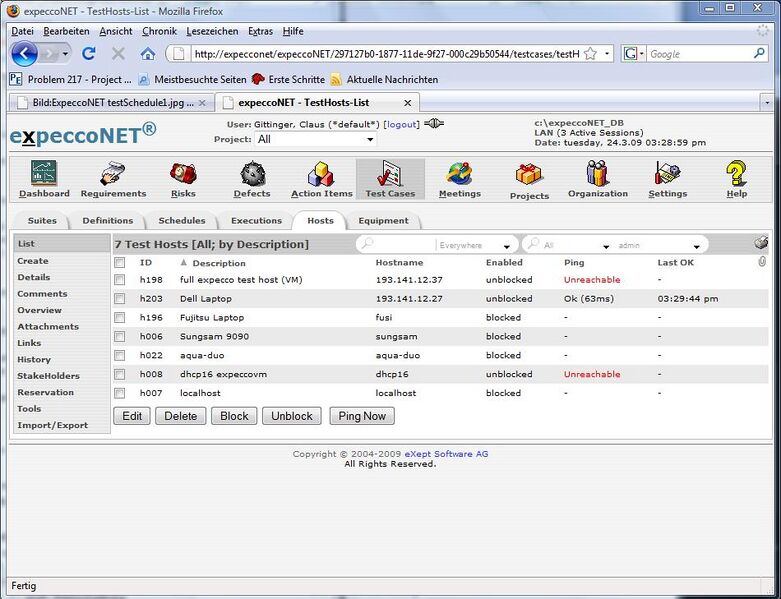The width and height of the screenshot is (781, 599).
Task: Open the Datei menu
Action: 22,31
